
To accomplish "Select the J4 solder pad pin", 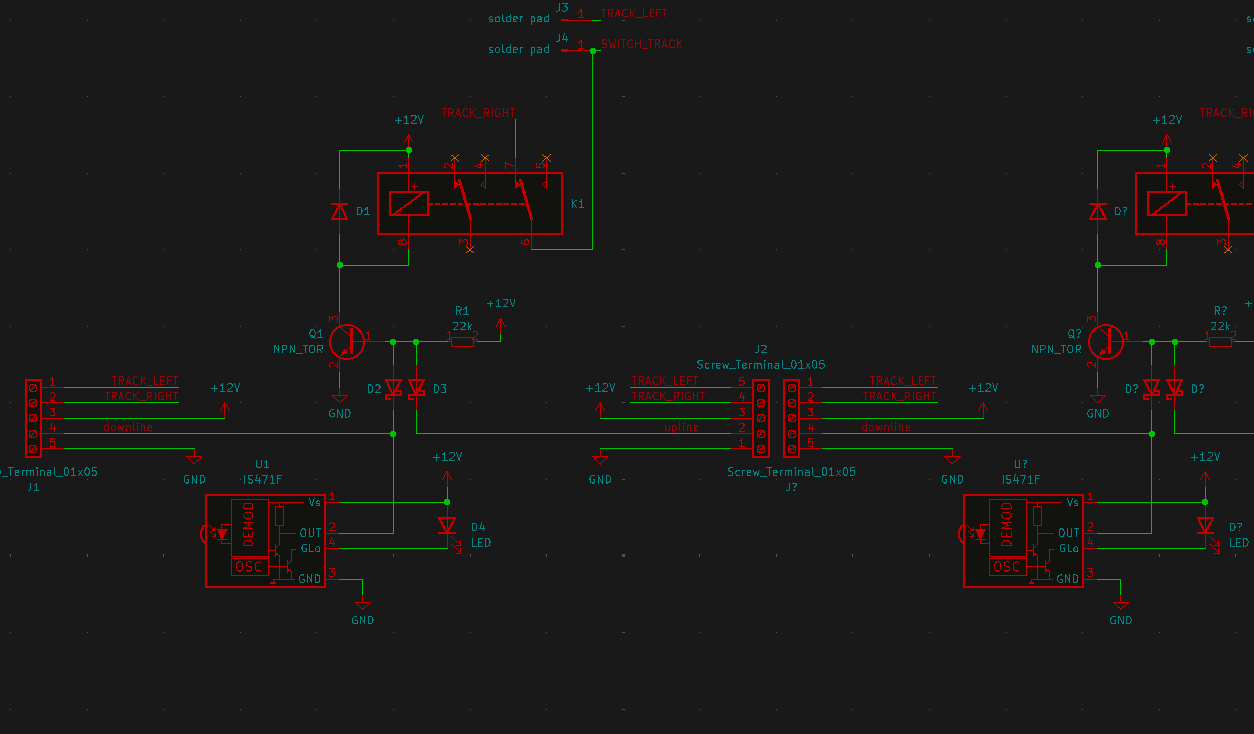I will pos(577,48).
